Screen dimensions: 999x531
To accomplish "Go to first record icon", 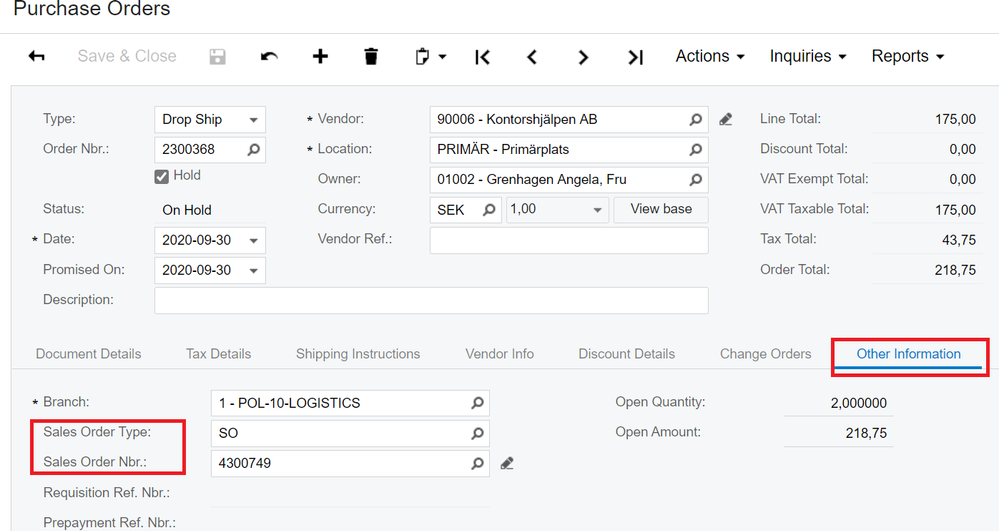I will click(x=482, y=57).
